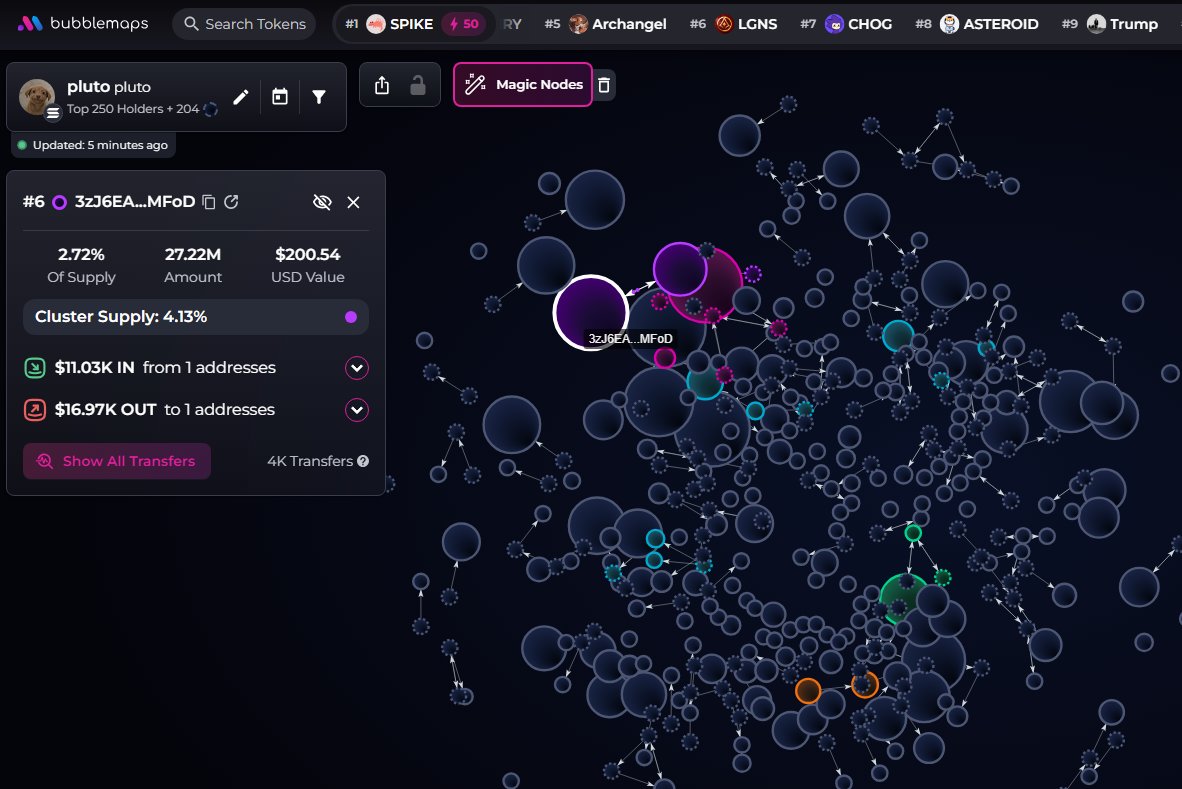Click the Search Tokens field
Viewport: 1182px width, 789px height.
click(245, 24)
